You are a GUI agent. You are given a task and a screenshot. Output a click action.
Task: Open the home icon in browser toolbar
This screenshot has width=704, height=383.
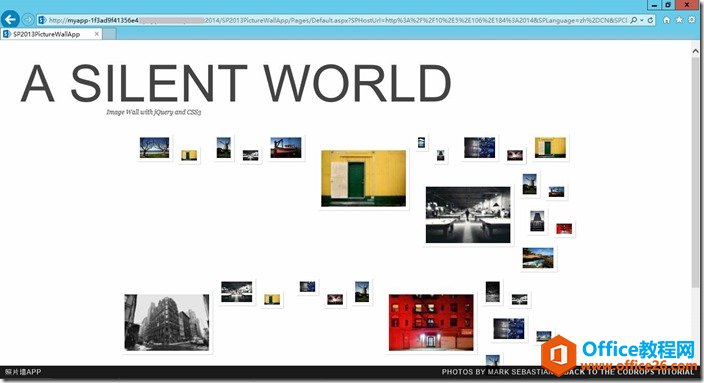[x=666, y=20]
